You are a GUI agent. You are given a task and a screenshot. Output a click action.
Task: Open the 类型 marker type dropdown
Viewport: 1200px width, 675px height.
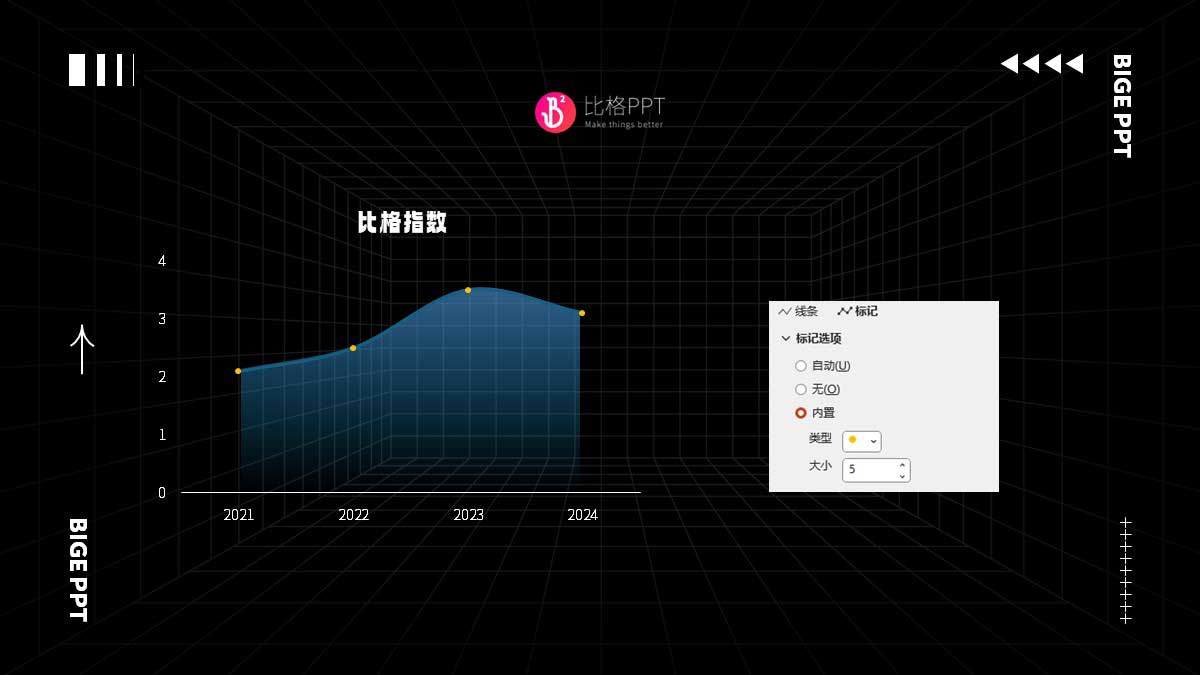click(873, 441)
